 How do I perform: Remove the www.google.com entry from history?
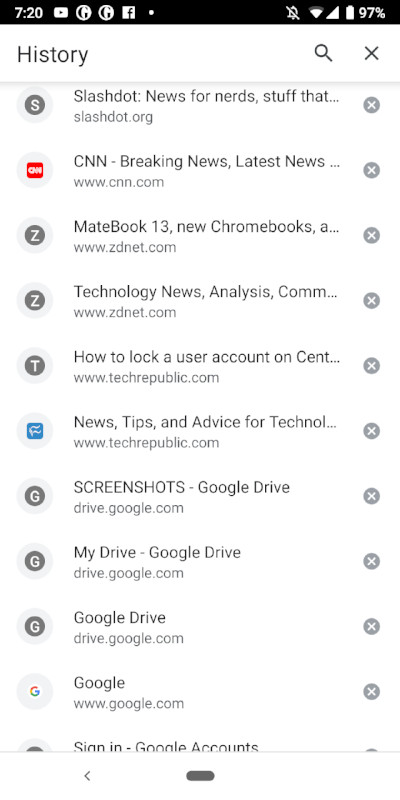[371, 692]
